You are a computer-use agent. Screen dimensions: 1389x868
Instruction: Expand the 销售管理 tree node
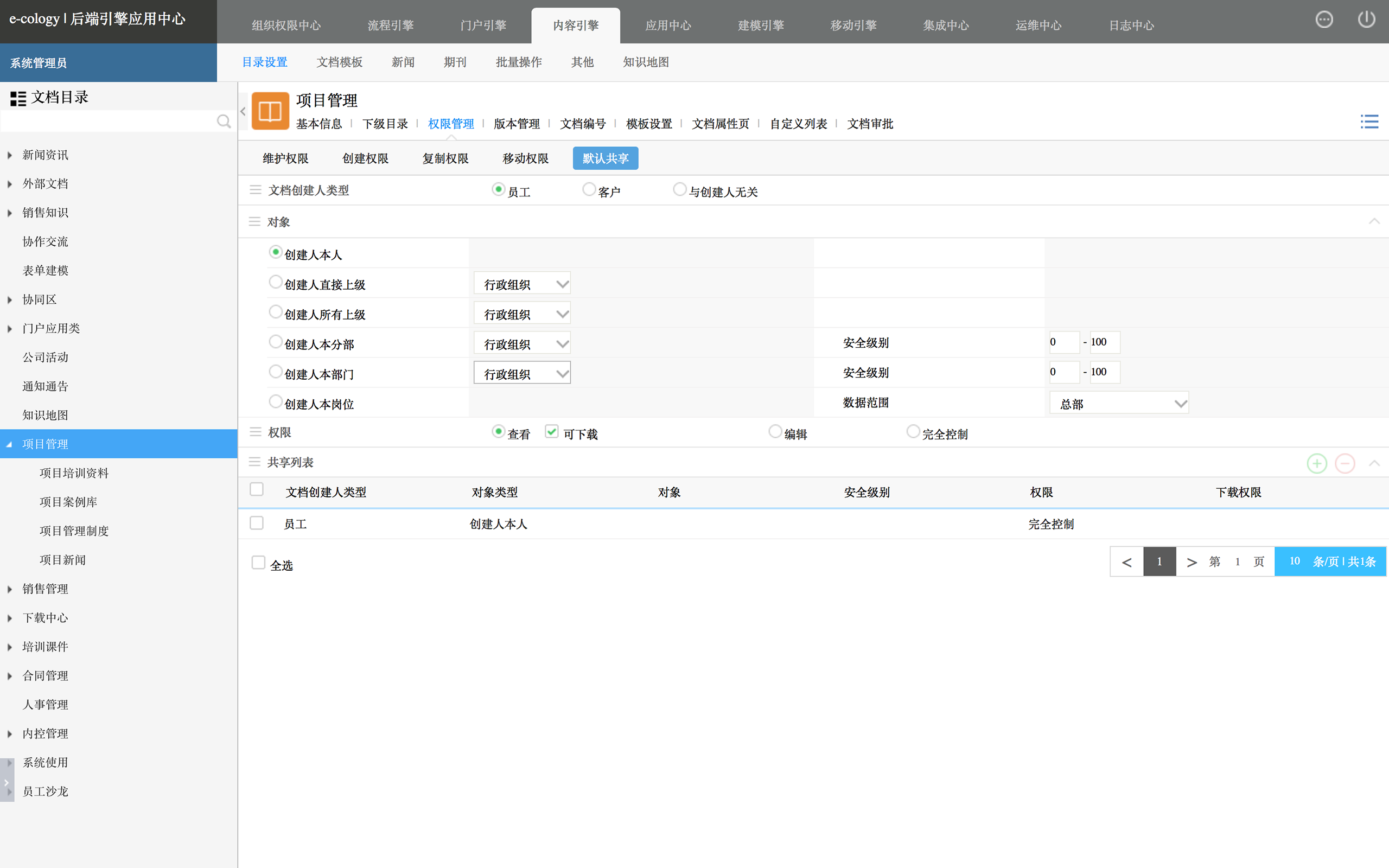tap(10, 589)
